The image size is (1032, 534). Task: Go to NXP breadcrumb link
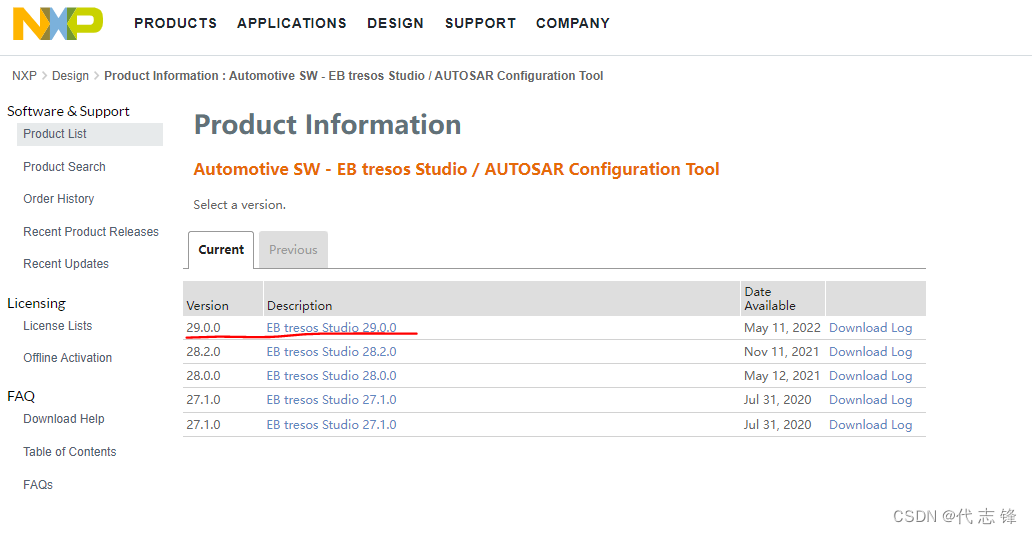coord(24,76)
